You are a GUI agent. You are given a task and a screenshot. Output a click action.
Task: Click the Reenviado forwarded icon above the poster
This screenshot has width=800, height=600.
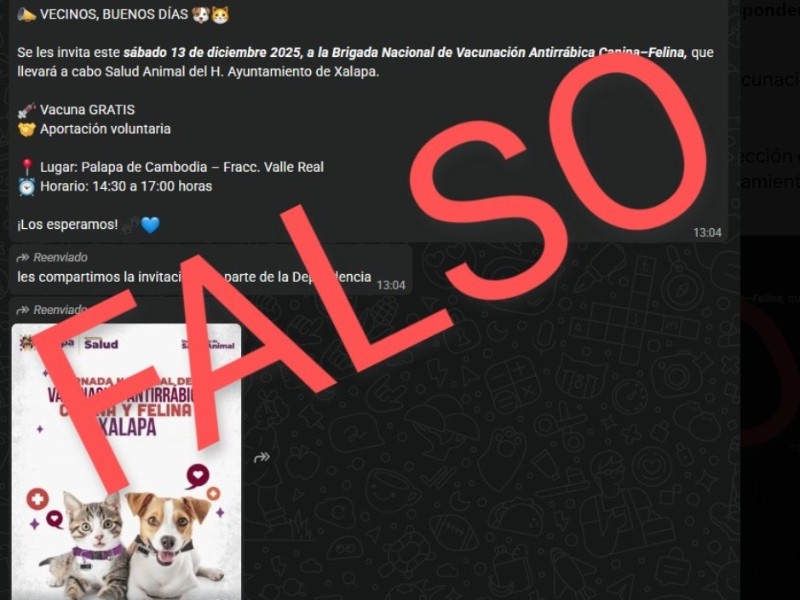click(22, 310)
